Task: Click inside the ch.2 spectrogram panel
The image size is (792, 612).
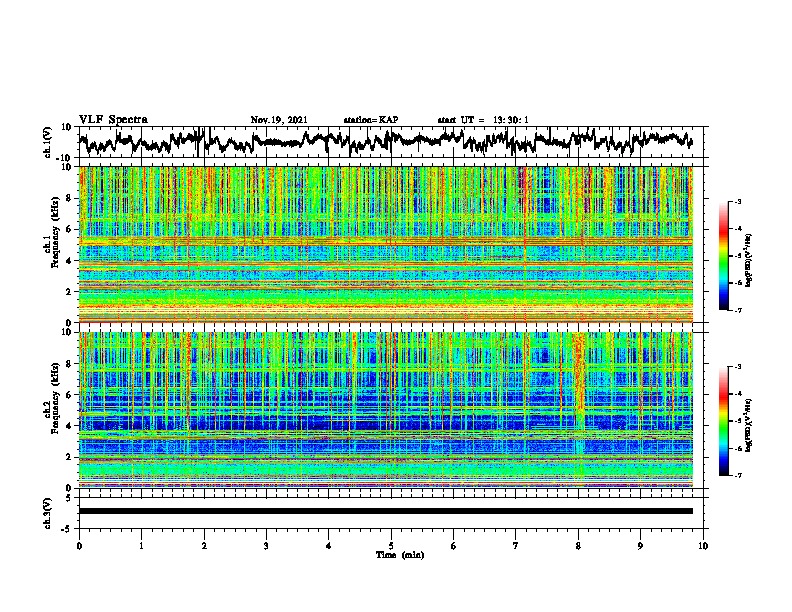Action: (x=386, y=410)
